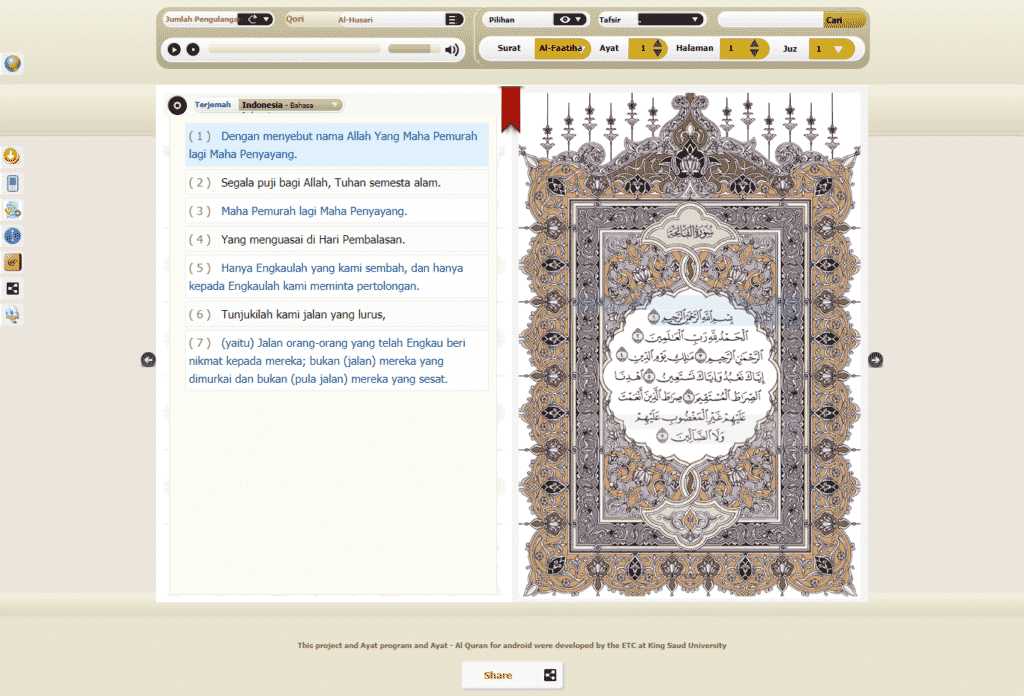Click the red bookmark ribbon

pyautogui.click(x=511, y=109)
